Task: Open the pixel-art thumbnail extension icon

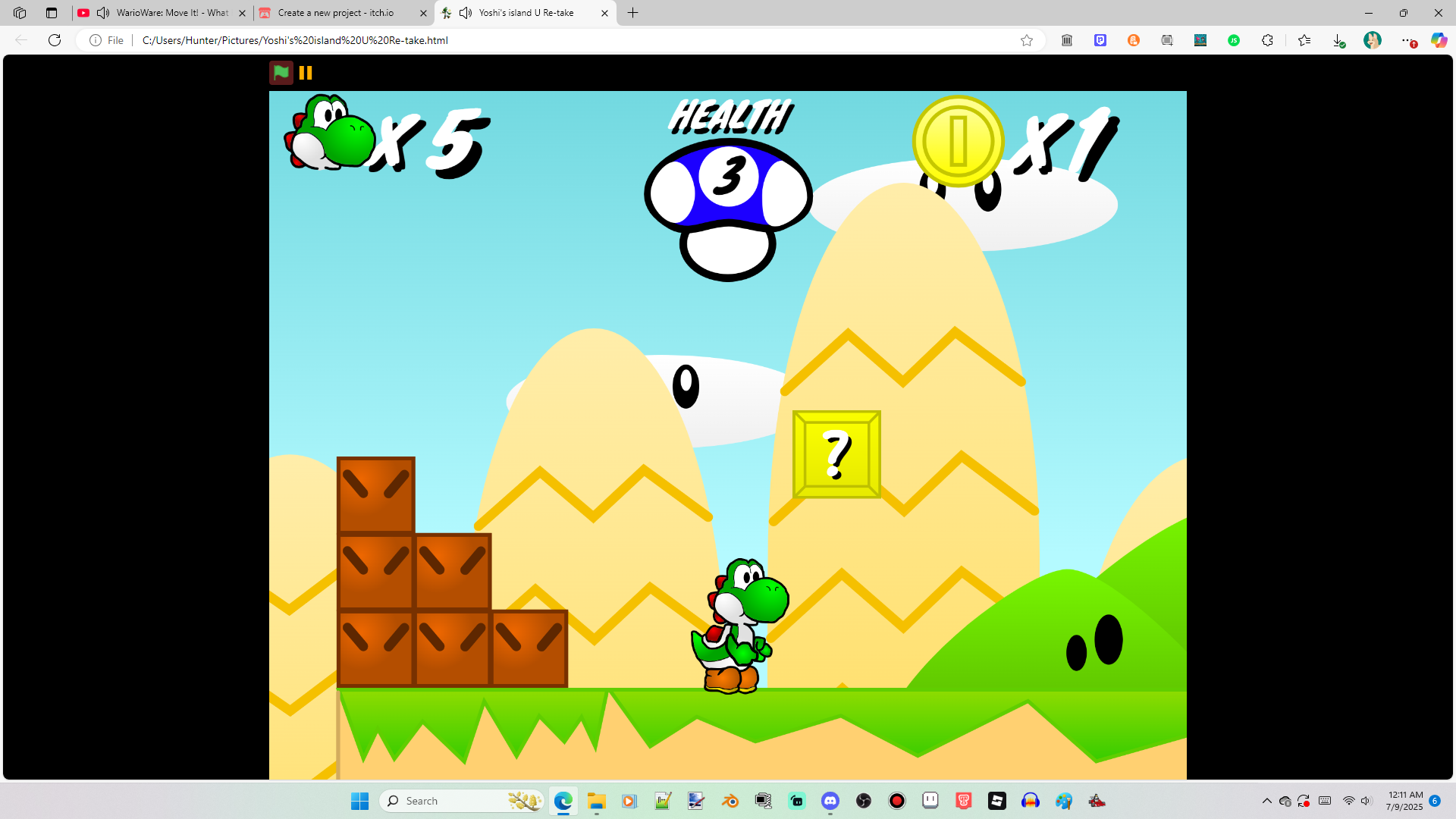Action: [x=1200, y=40]
